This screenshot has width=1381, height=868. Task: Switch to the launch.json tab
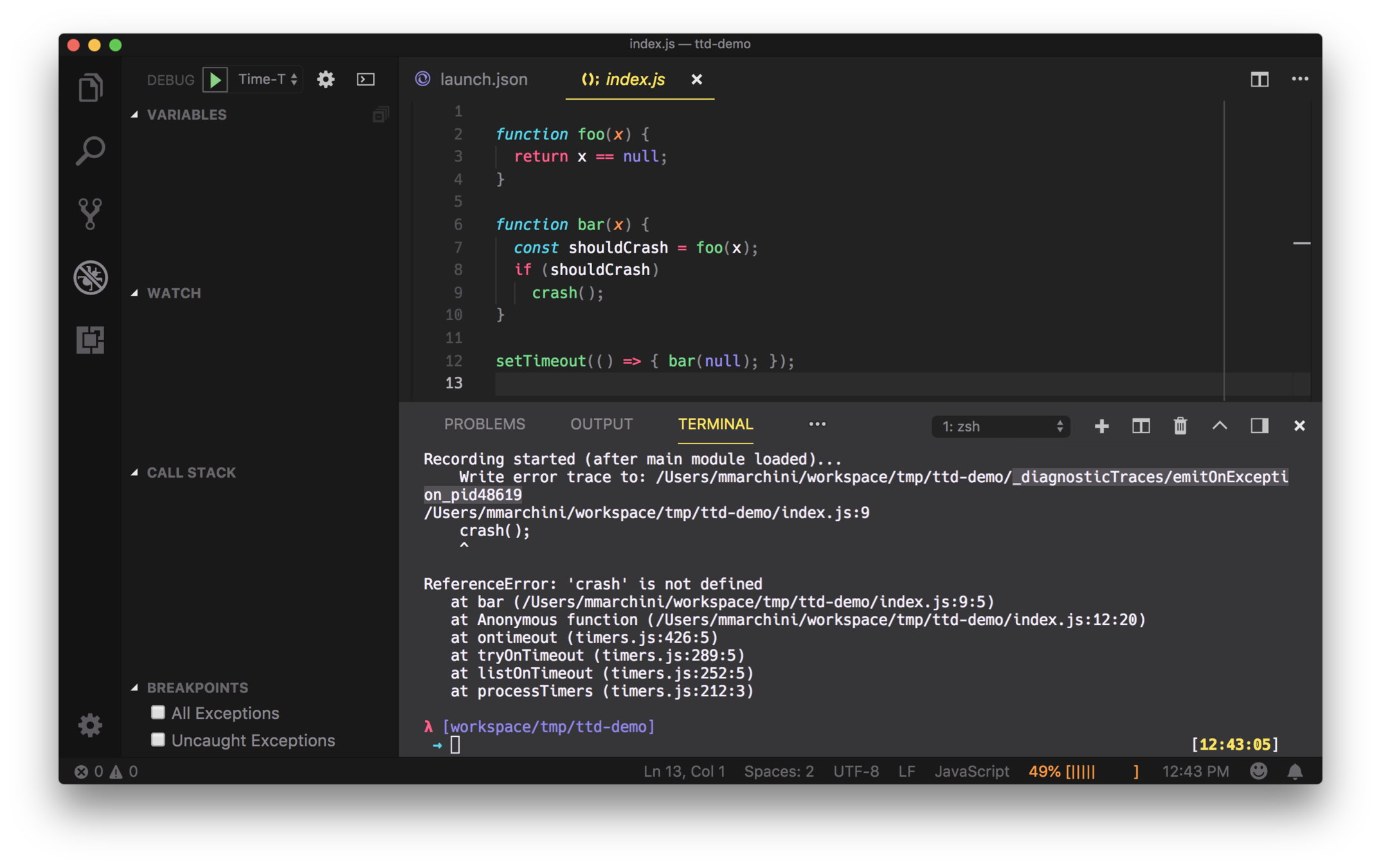click(483, 80)
